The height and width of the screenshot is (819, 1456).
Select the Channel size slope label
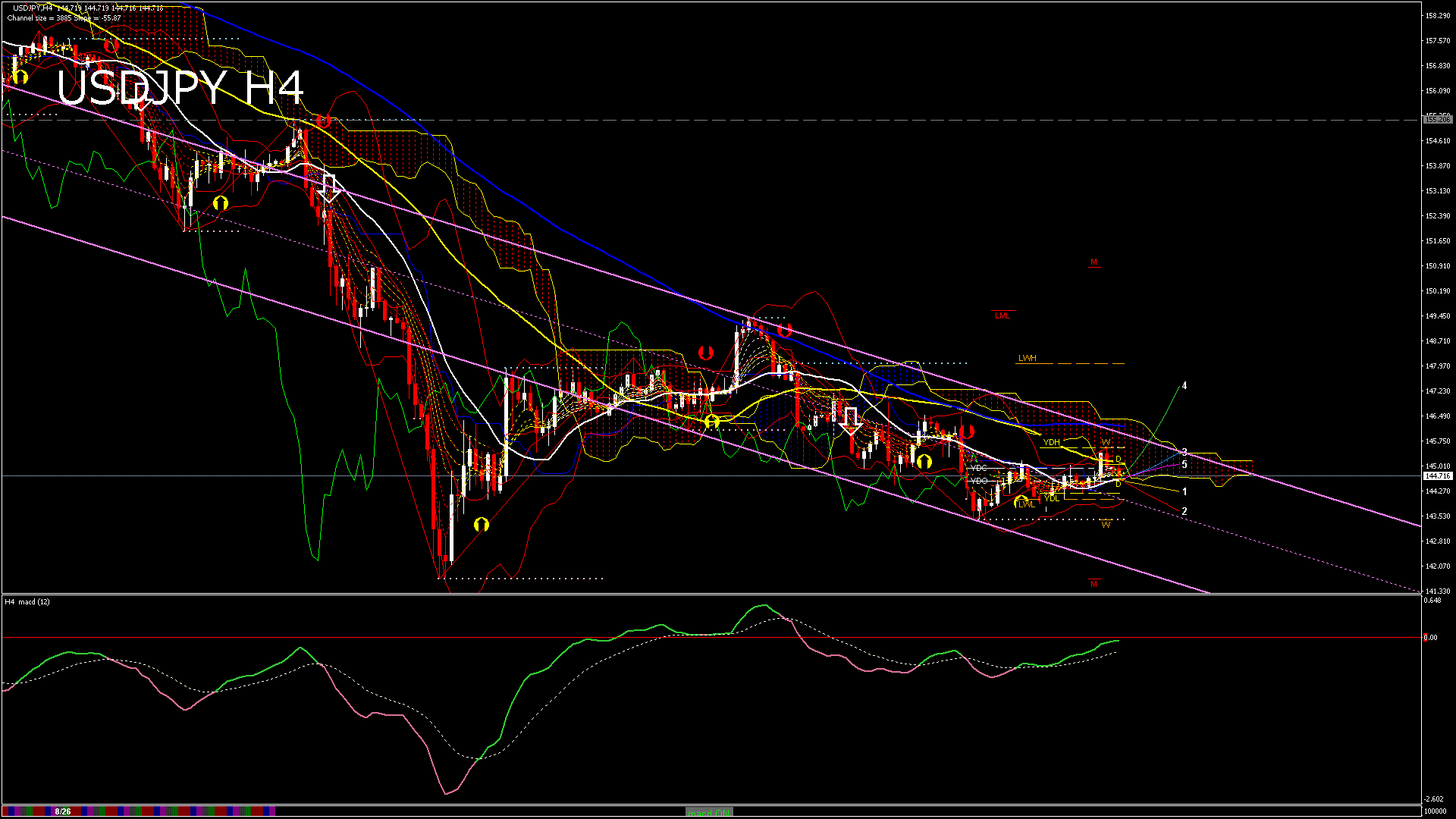tap(64, 17)
